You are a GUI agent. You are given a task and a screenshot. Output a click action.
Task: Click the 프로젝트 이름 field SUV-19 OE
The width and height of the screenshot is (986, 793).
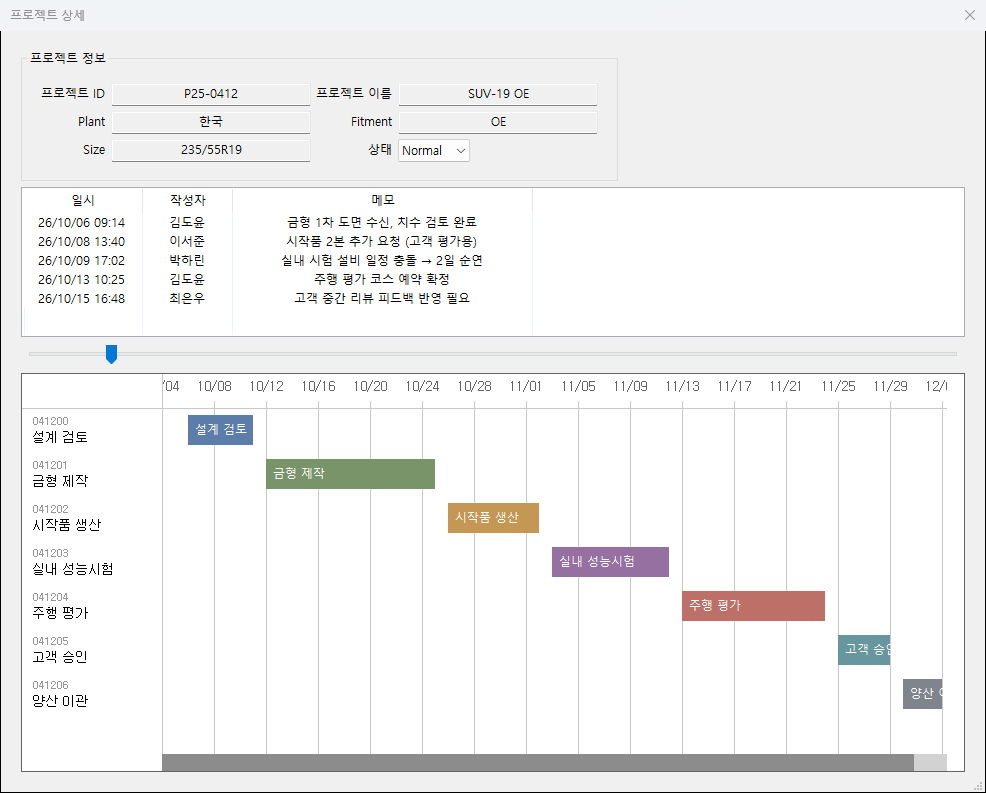click(x=498, y=94)
